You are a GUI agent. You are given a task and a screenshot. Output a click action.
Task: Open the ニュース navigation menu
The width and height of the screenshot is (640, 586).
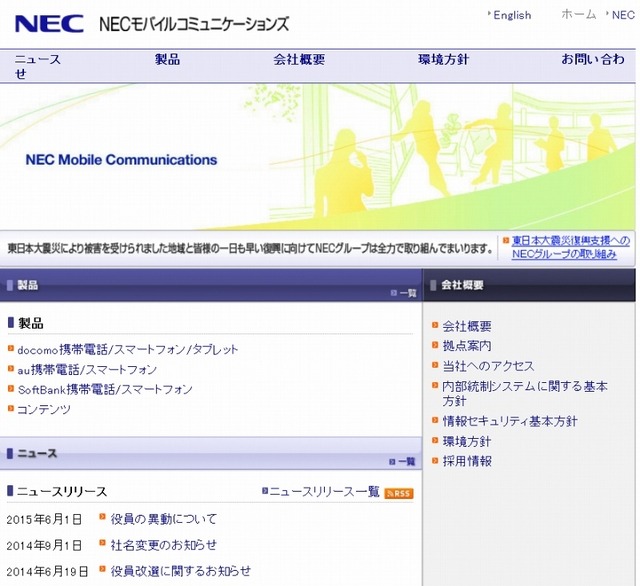[x=38, y=60]
